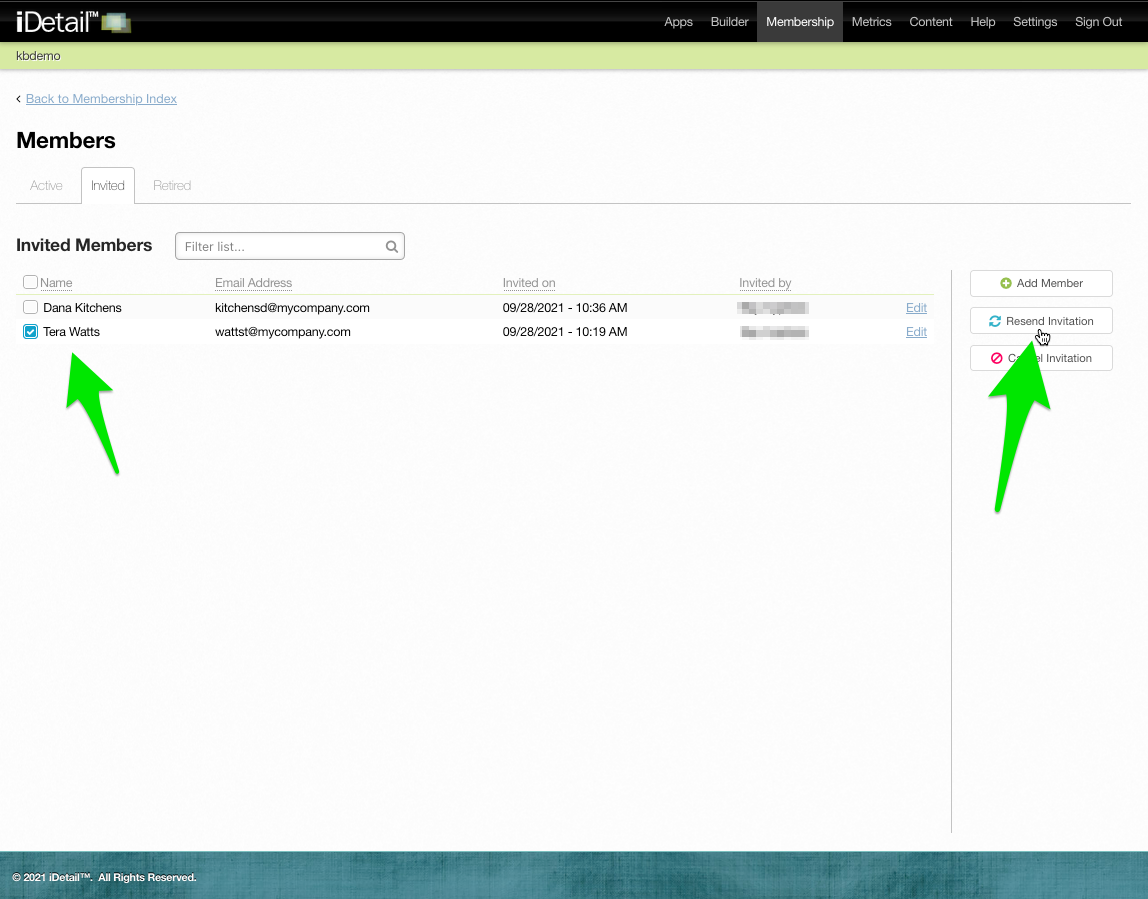The width and height of the screenshot is (1148, 899).
Task: Switch to the Active members tab
Action: [x=46, y=186]
